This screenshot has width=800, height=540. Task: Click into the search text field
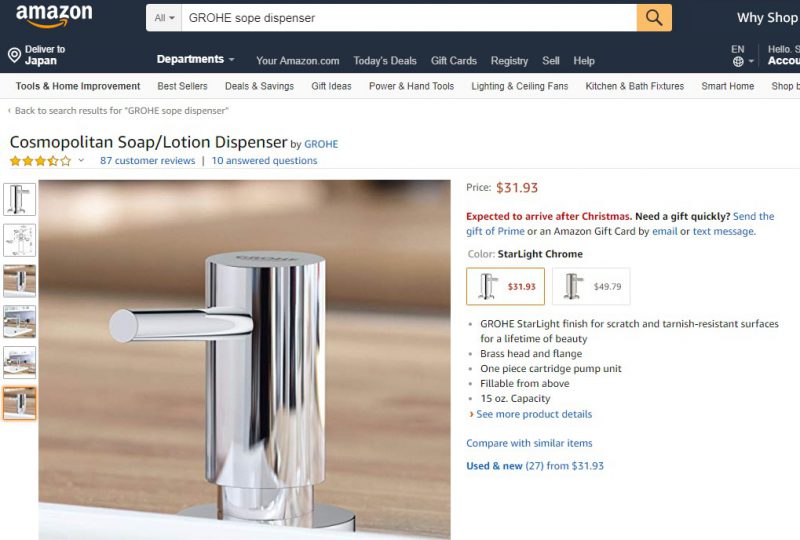point(409,18)
